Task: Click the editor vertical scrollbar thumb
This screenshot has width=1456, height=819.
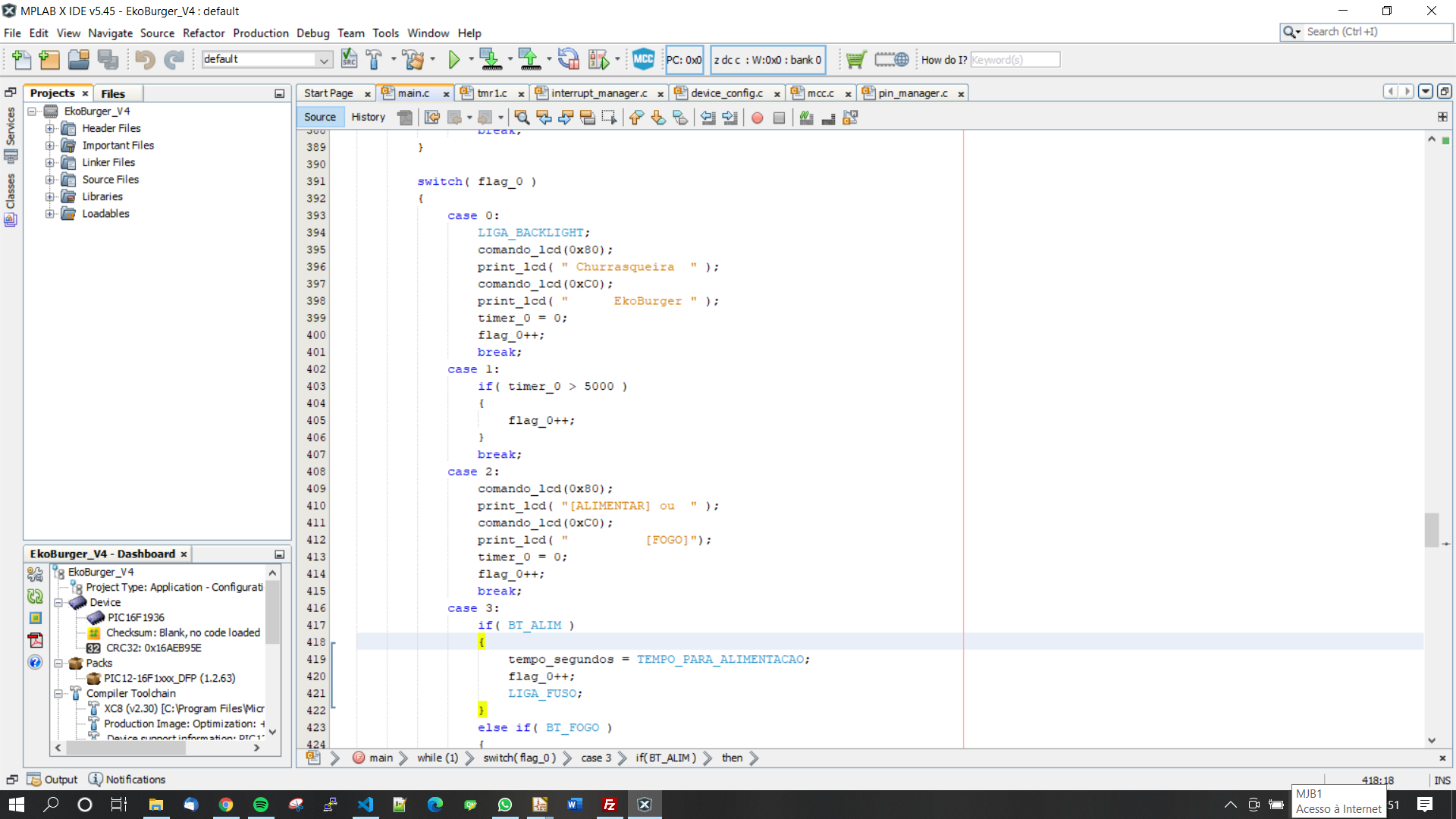Action: pyautogui.click(x=1431, y=529)
